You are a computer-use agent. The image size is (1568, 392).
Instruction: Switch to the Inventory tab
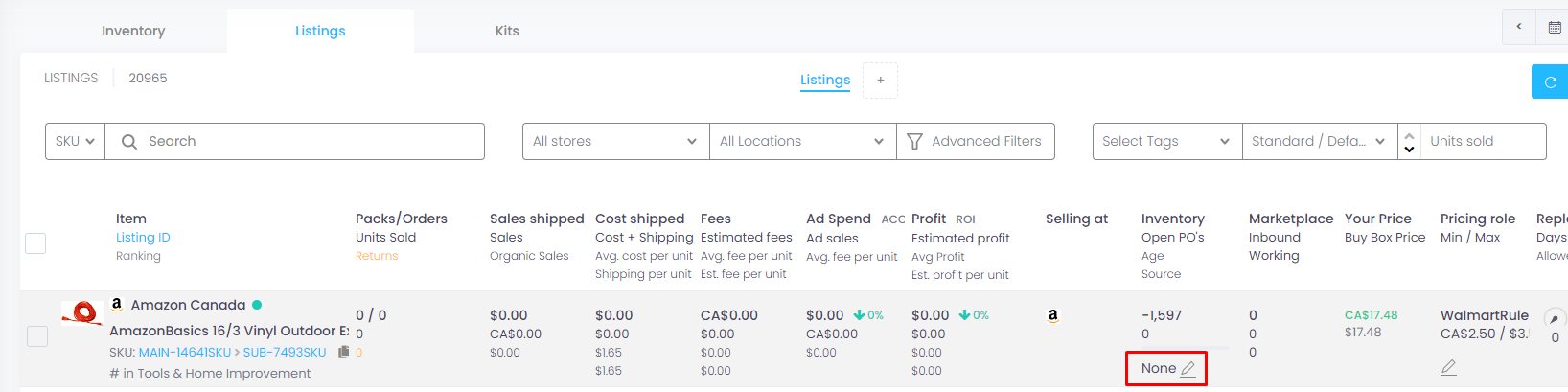[x=133, y=31]
